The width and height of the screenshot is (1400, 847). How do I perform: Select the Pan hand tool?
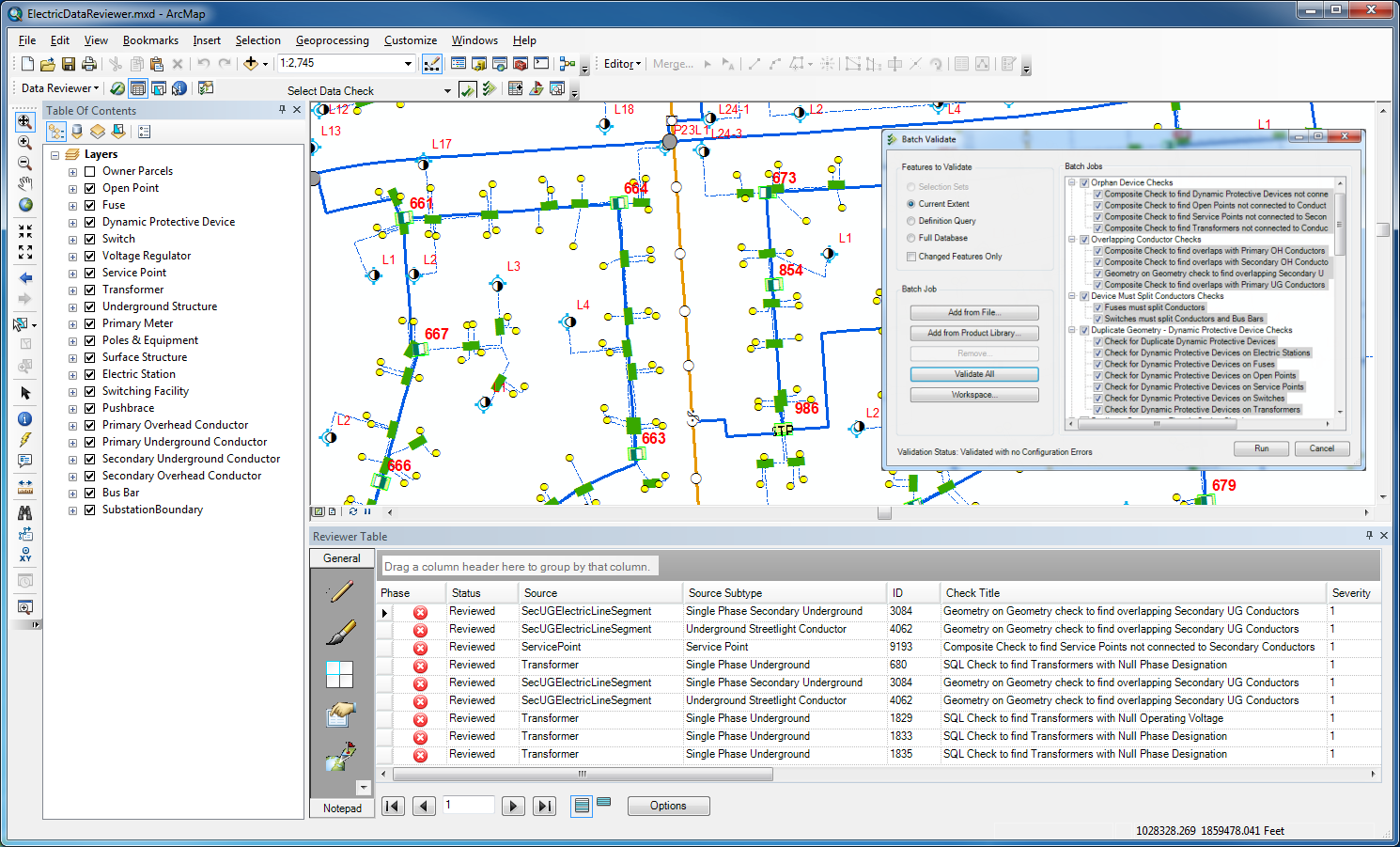[x=25, y=183]
